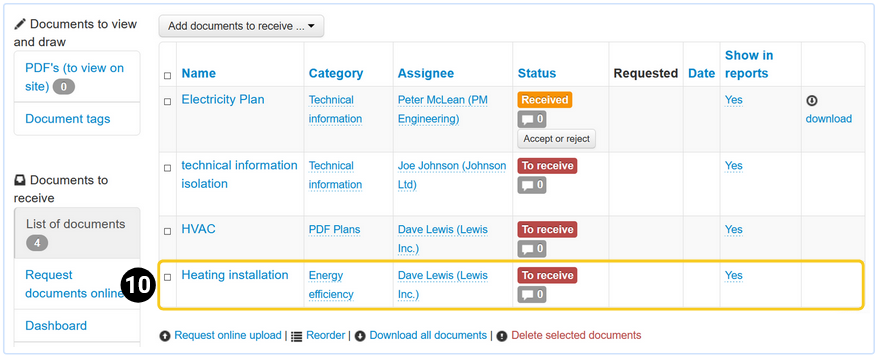Click Download all documents link
The height and width of the screenshot is (362, 879).
[x=428, y=336]
